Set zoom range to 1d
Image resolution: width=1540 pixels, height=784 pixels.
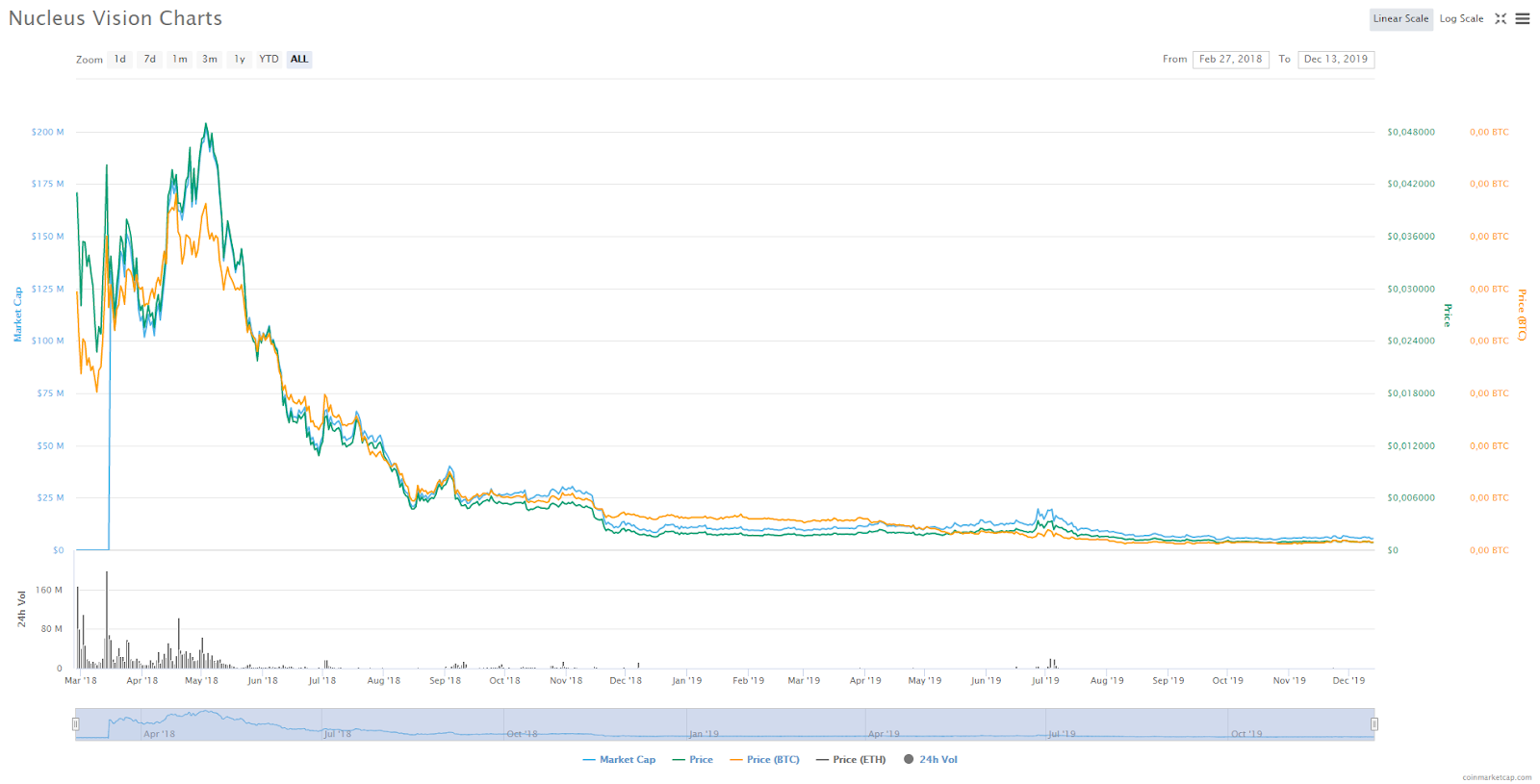click(120, 60)
